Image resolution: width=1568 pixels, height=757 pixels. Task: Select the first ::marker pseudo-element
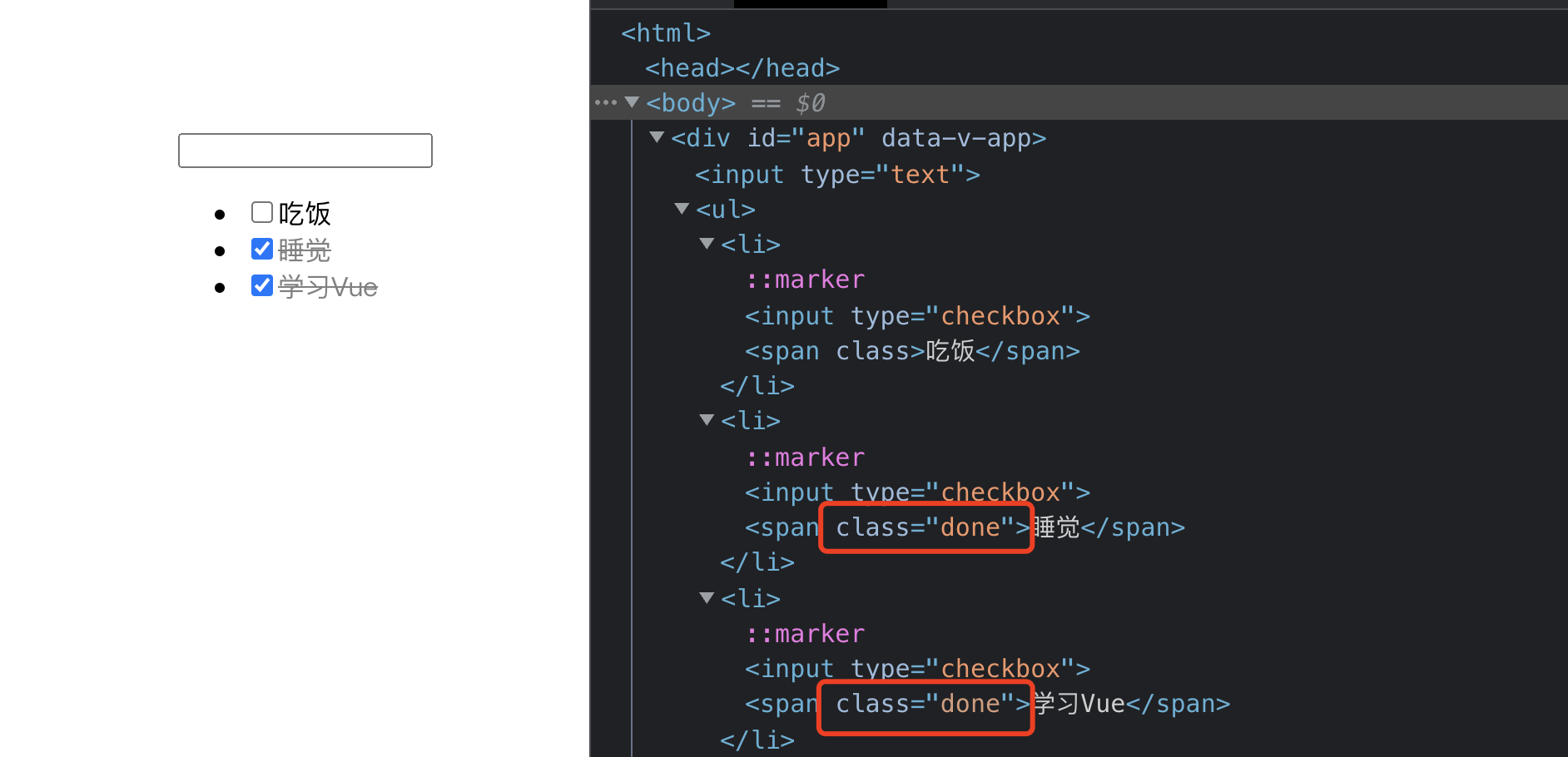pos(805,280)
